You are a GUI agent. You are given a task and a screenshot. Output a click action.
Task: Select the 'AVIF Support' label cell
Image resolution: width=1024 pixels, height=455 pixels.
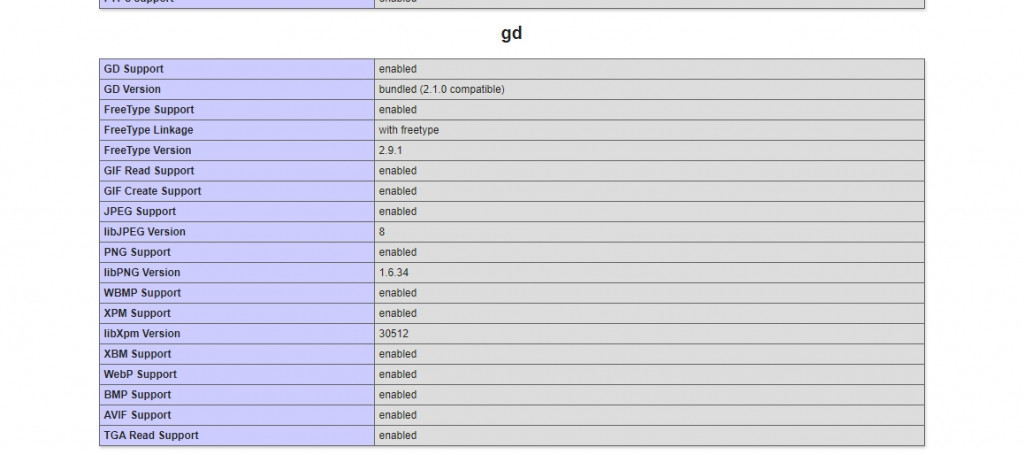(x=237, y=415)
